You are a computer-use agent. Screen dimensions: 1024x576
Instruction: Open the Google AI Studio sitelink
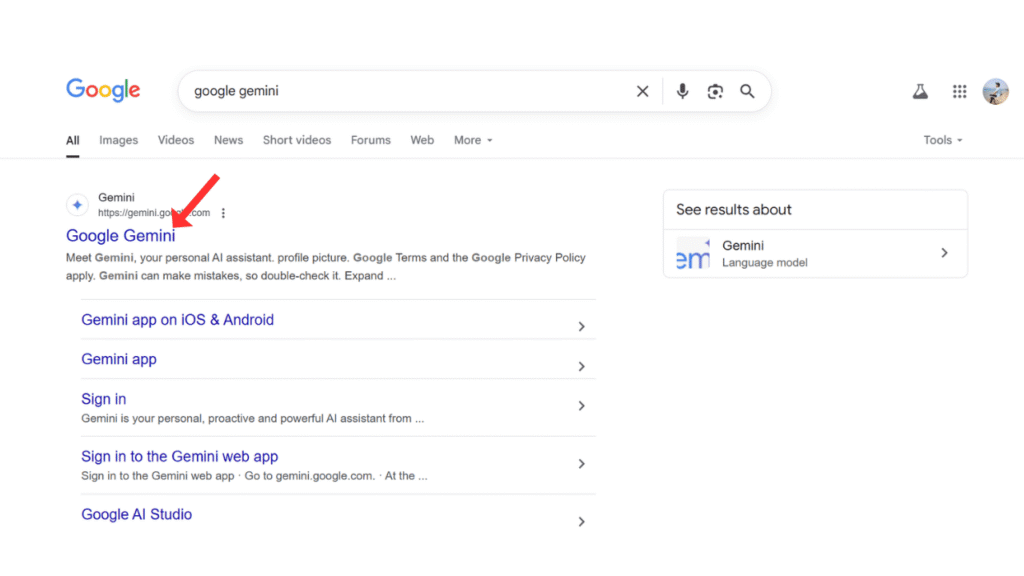(x=136, y=515)
